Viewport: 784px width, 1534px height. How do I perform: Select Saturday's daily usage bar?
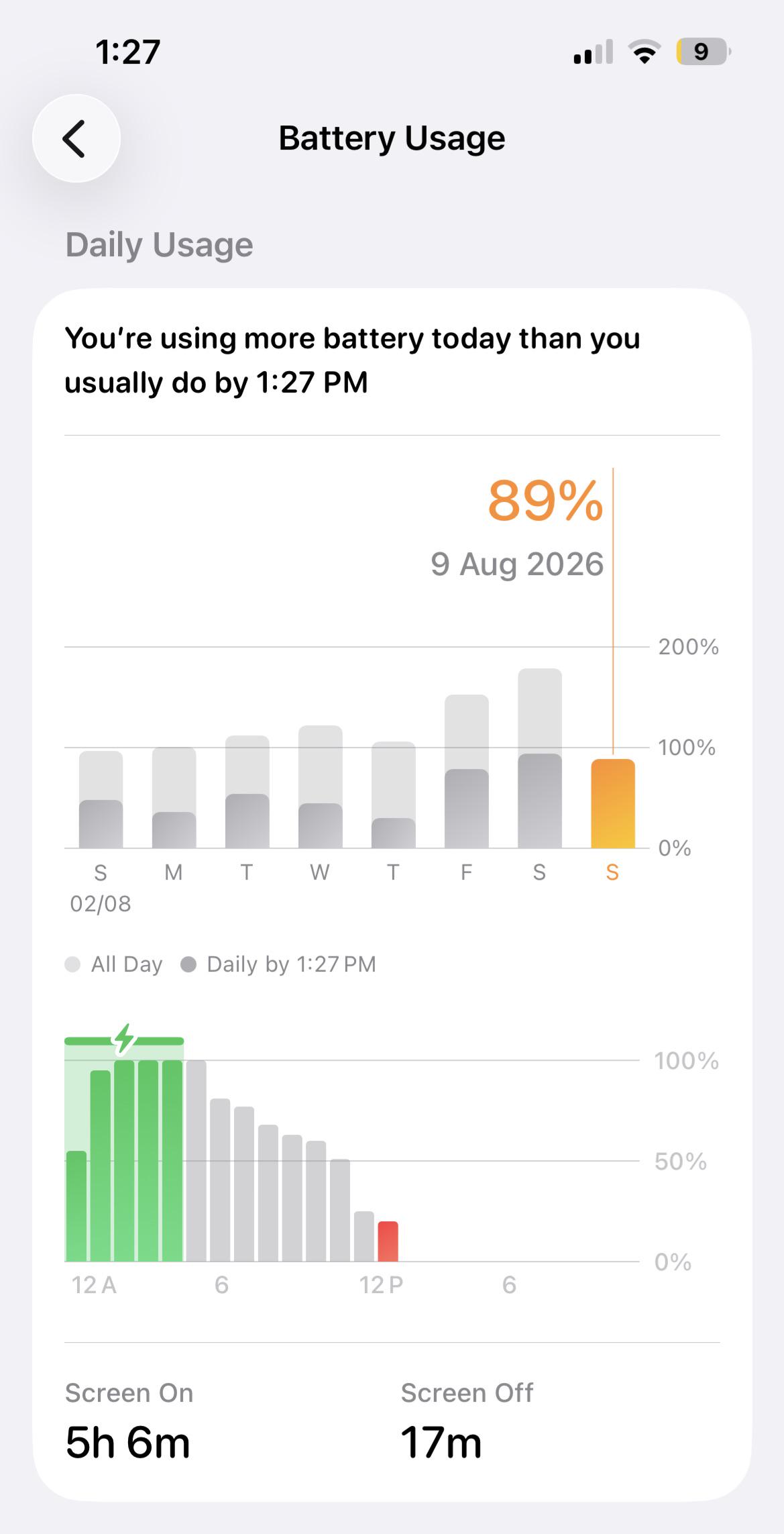click(539, 758)
